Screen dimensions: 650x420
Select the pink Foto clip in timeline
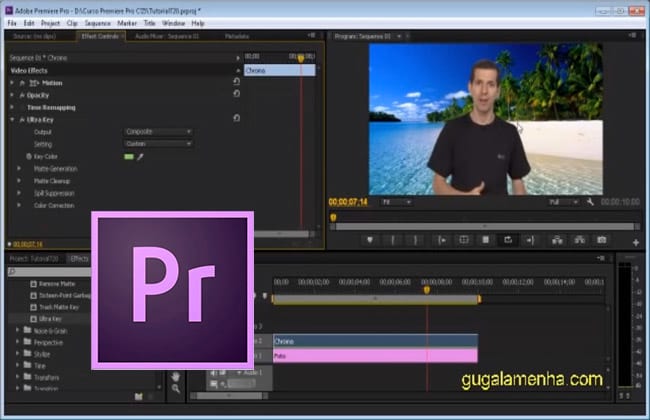coord(375,356)
